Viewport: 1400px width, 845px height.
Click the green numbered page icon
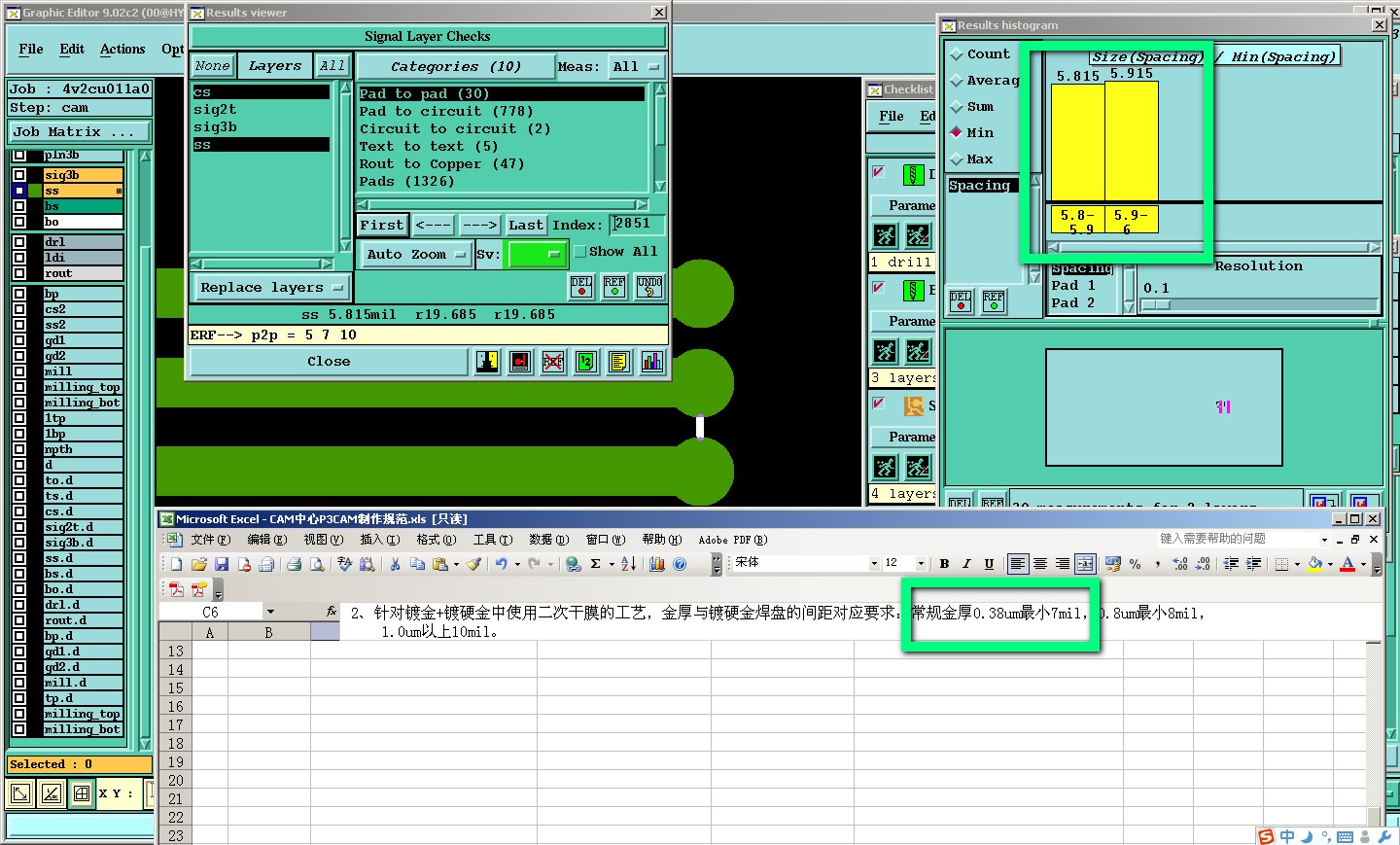[x=585, y=362]
